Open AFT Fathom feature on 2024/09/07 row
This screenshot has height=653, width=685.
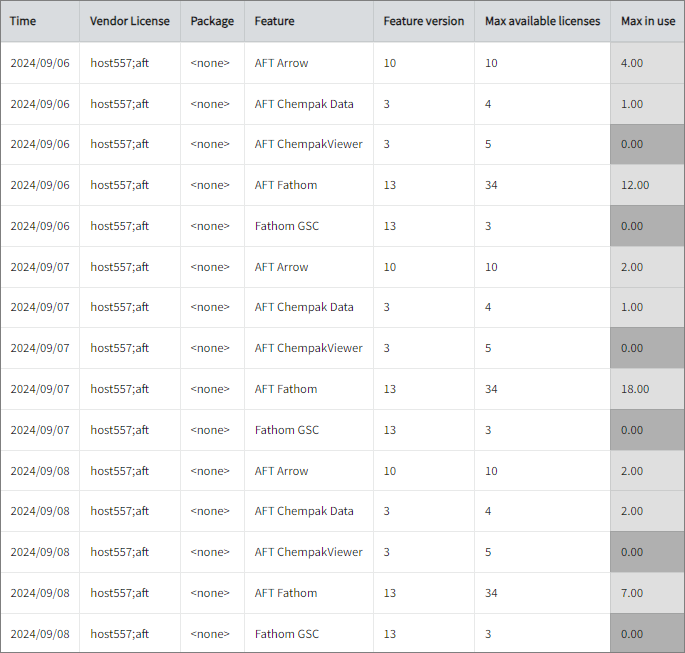[285, 389]
